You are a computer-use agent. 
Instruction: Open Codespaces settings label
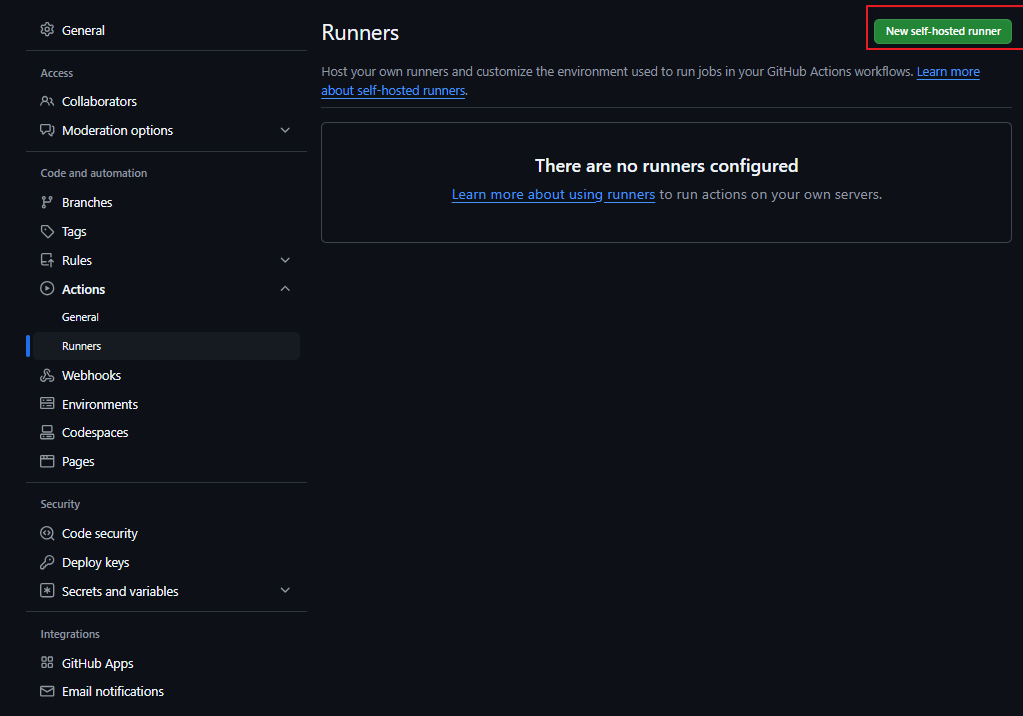[95, 433]
